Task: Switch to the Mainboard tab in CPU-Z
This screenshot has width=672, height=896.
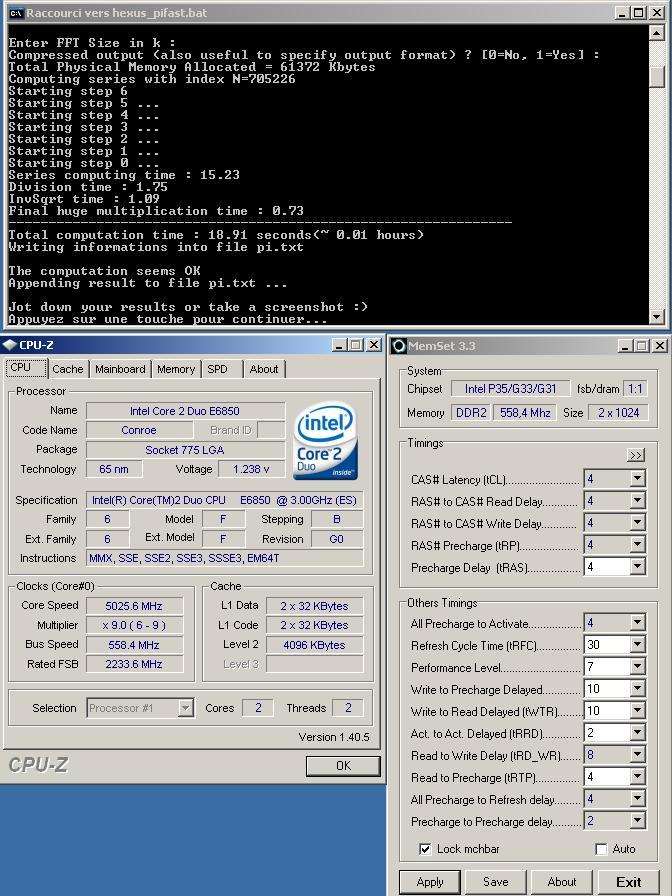Action: tap(120, 369)
